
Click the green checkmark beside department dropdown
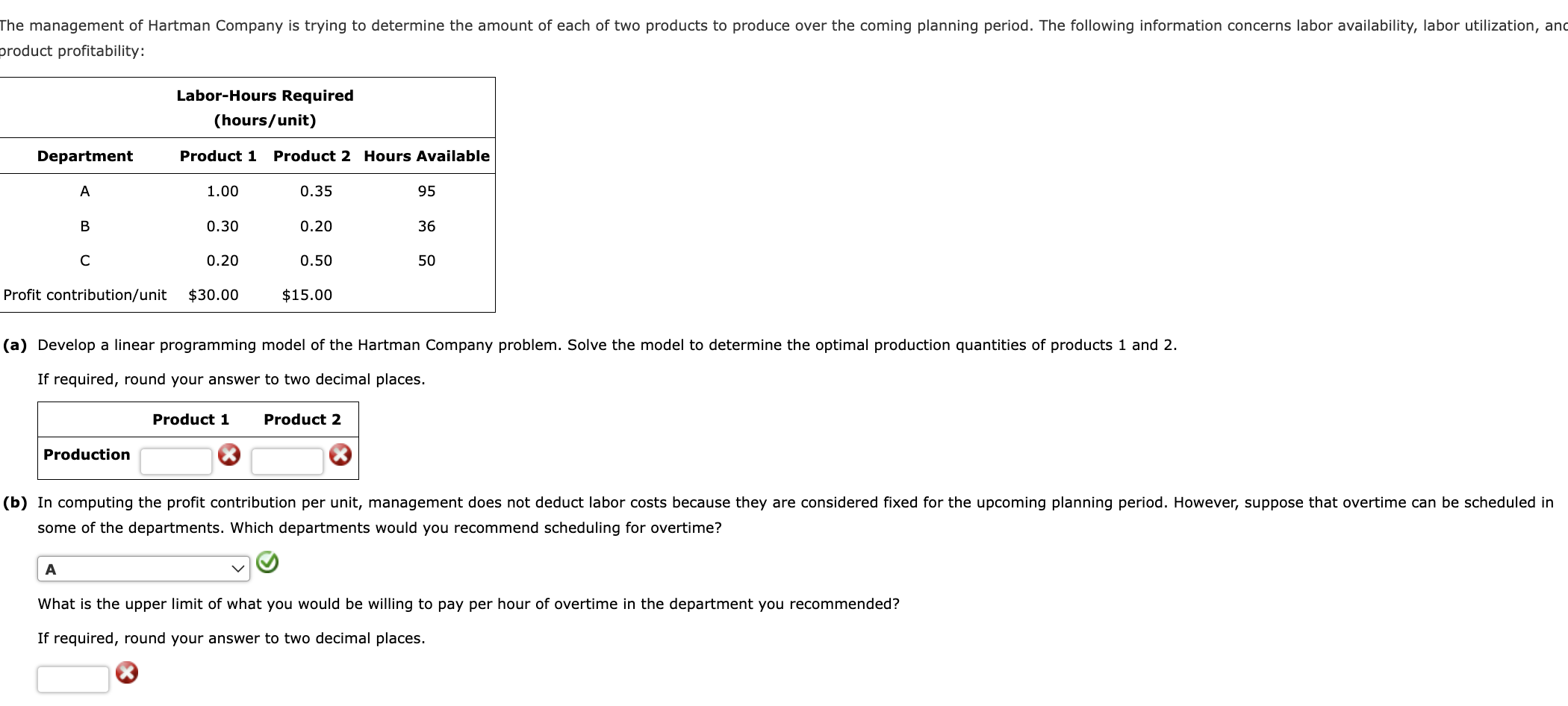[x=267, y=563]
